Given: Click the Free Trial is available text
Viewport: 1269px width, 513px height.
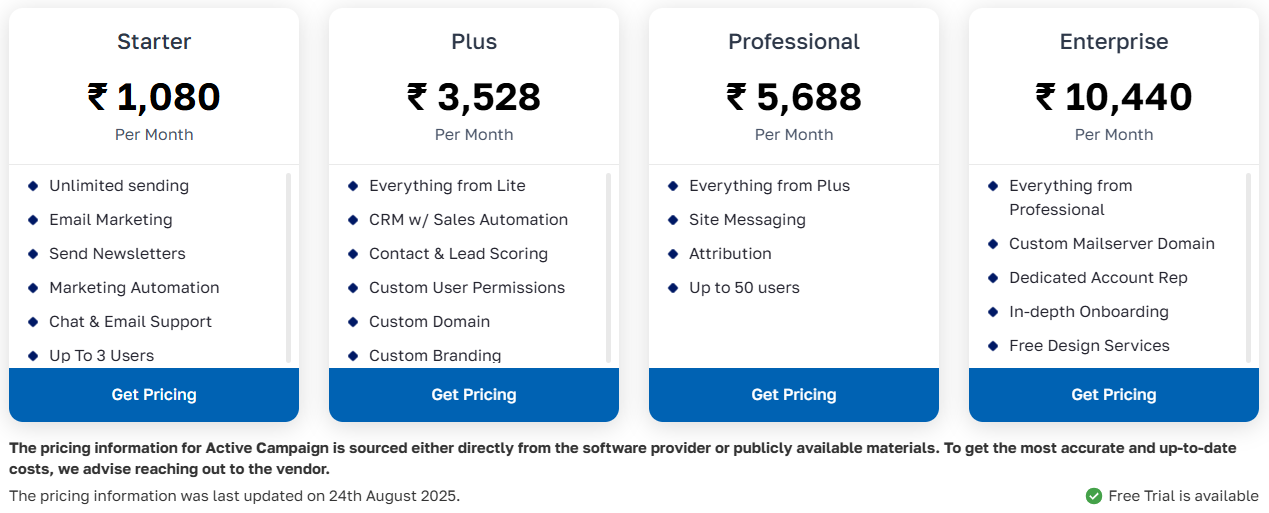Looking at the screenshot, I should pyautogui.click(x=1183, y=496).
